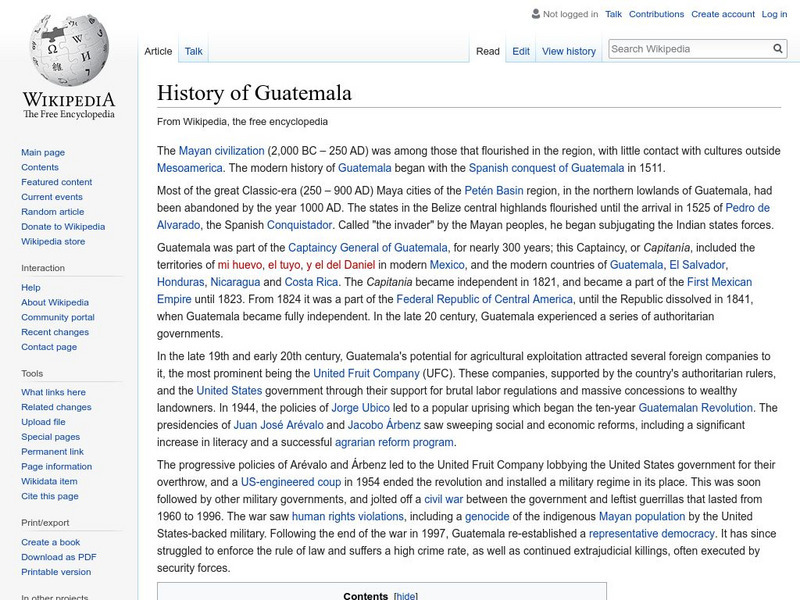Switch to the View history tab
This screenshot has height=600, width=800.
point(568,51)
